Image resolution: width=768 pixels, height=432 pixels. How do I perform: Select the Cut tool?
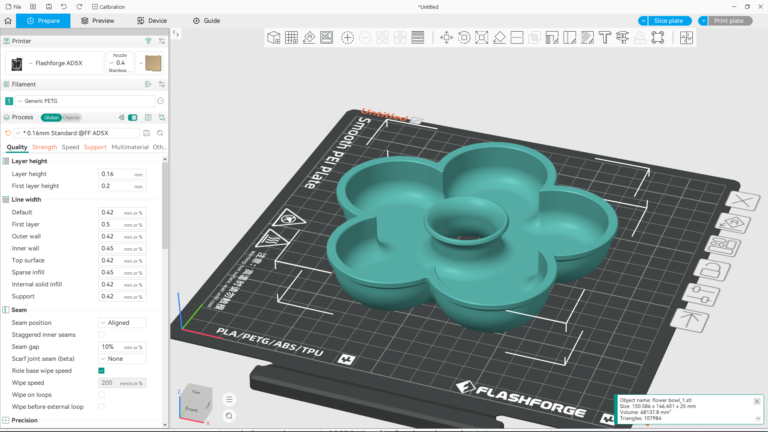click(x=517, y=37)
